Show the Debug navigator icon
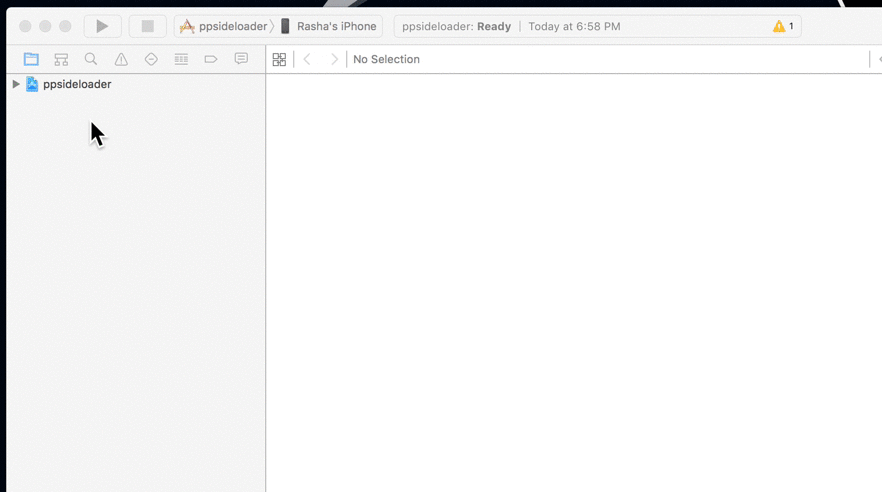Screen dimensions: 882x492 [181, 59]
